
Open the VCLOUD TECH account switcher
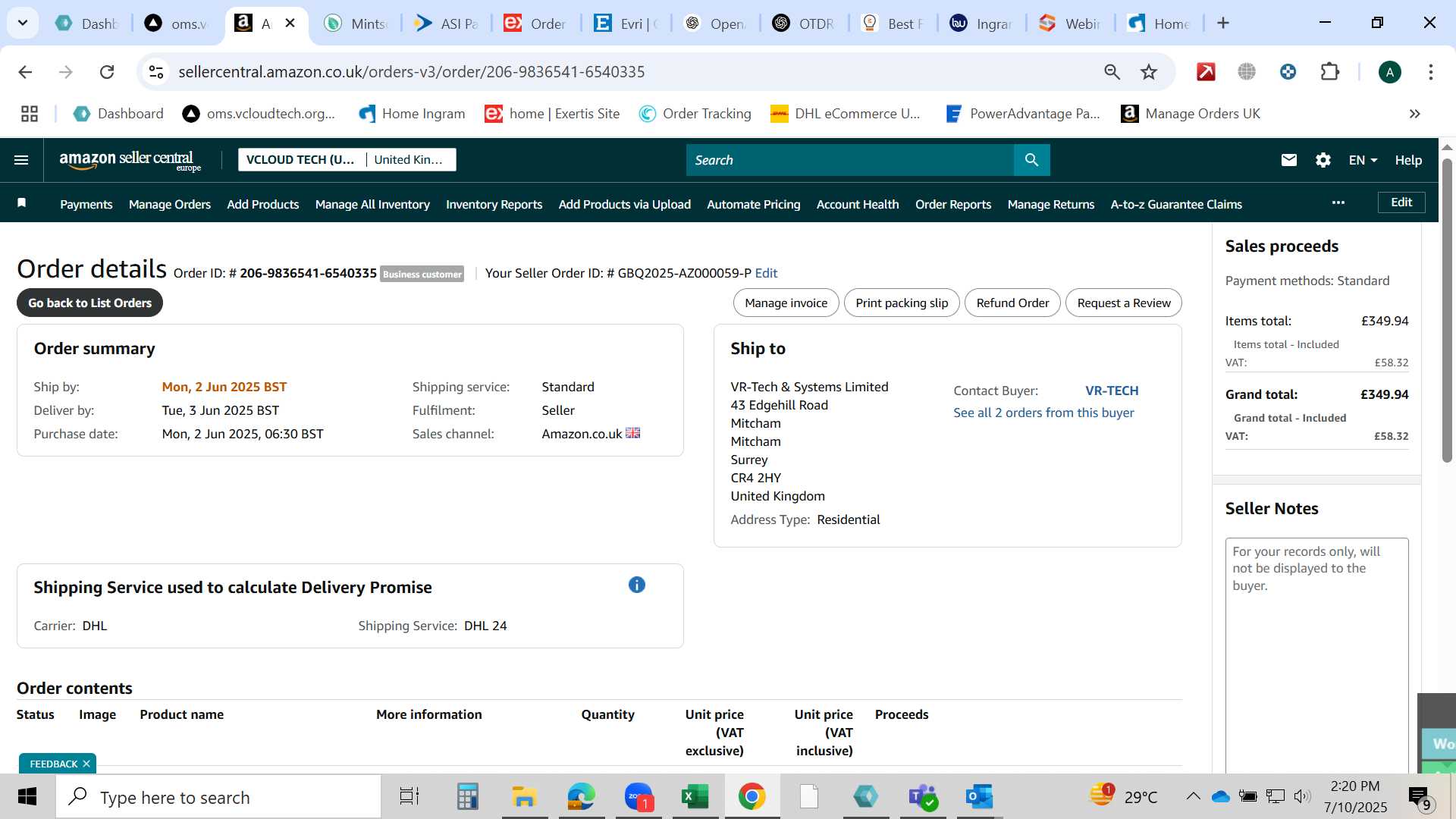(x=300, y=159)
